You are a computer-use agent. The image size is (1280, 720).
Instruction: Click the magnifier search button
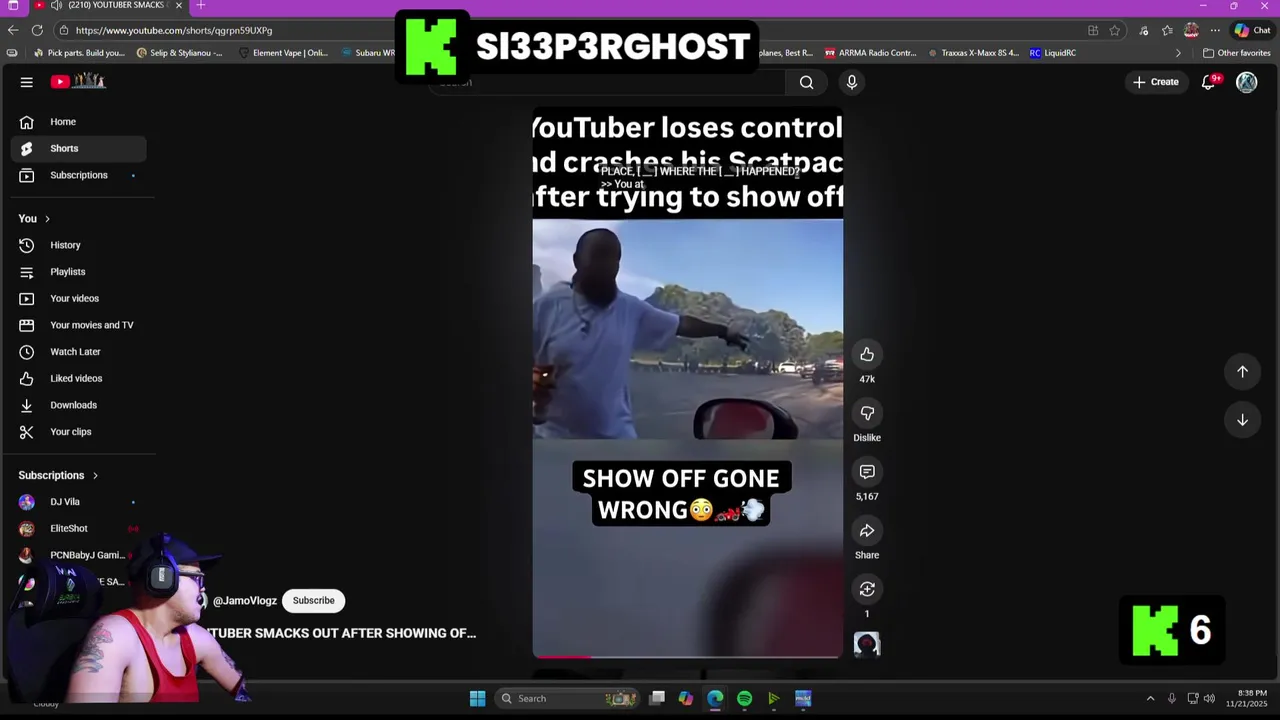[806, 82]
